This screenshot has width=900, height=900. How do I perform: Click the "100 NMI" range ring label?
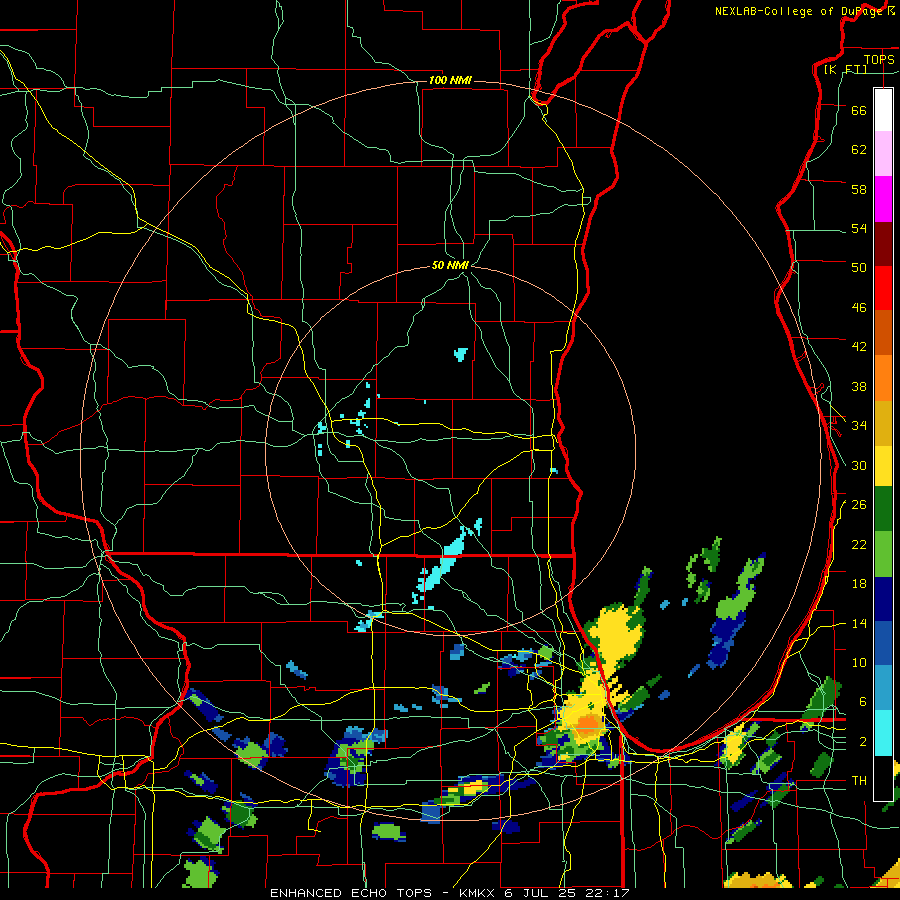[x=450, y=80]
